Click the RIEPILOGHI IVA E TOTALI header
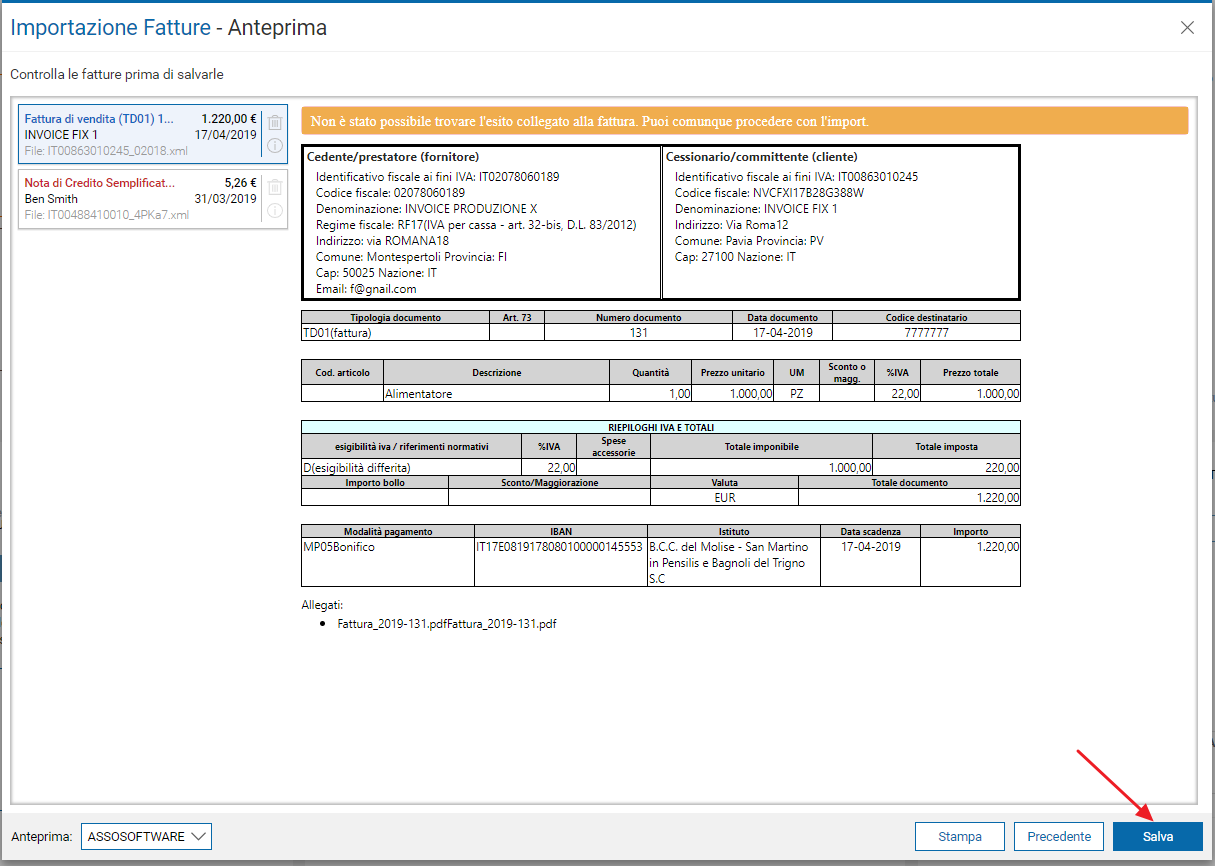The image size is (1215, 866). [x=661, y=427]
